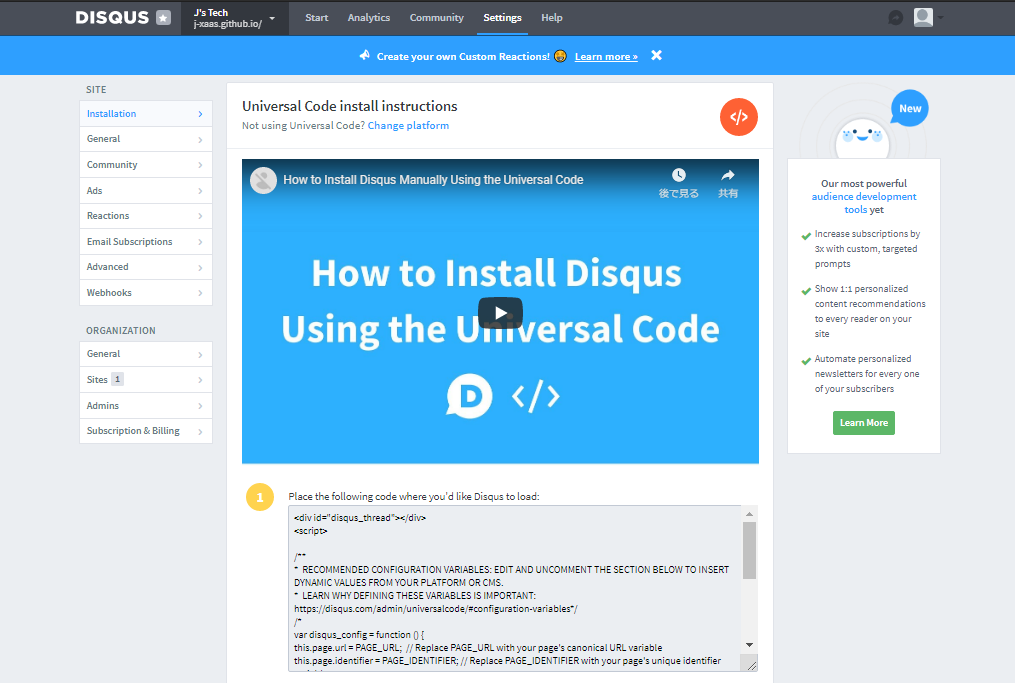Viewport: 1015px width, 683px height.
Task: Open the notifications bubble icon in header
Action: [896, 18]
